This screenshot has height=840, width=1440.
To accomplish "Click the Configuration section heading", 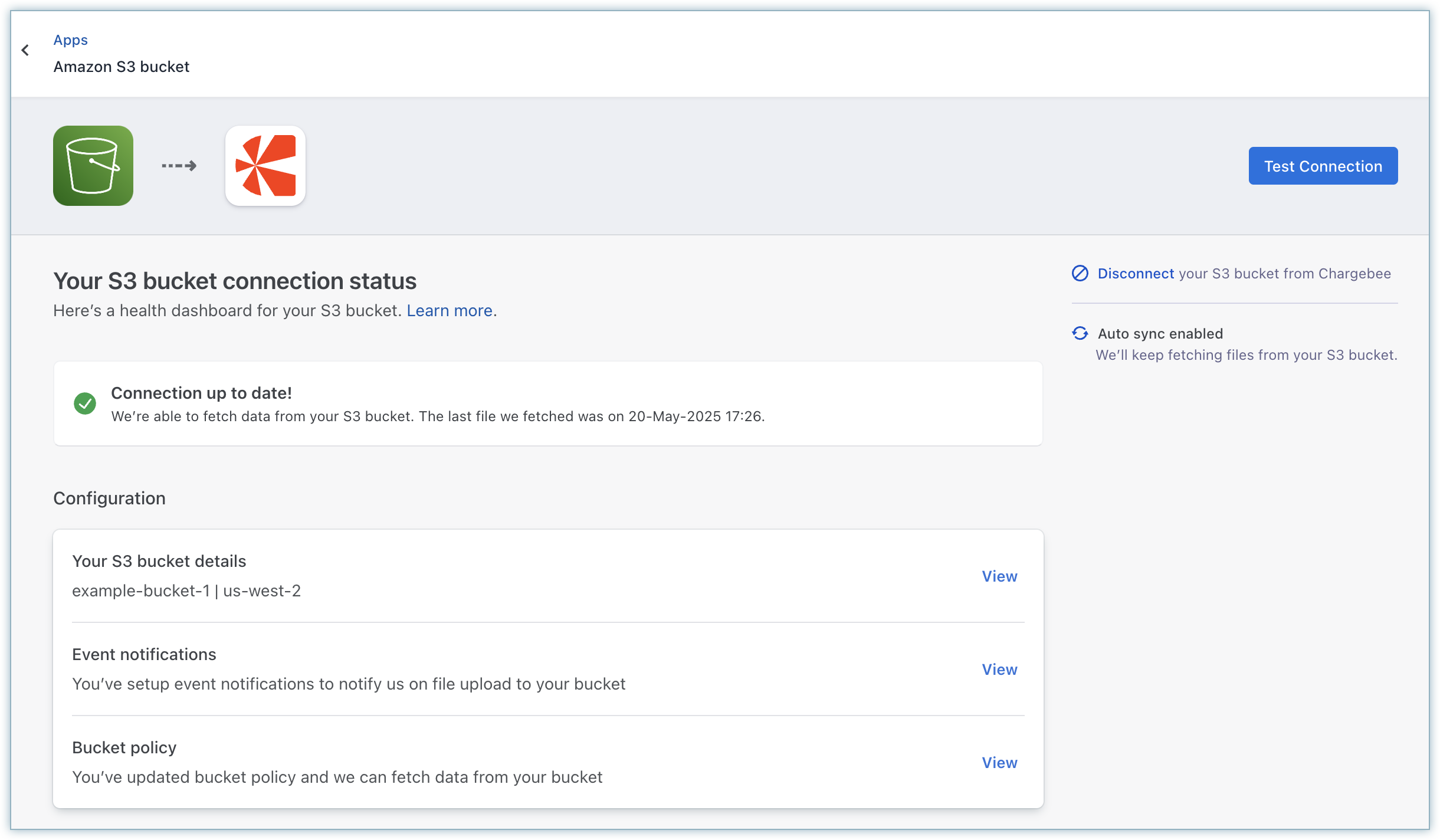I will pyautogui.click(x=109, y=498).
